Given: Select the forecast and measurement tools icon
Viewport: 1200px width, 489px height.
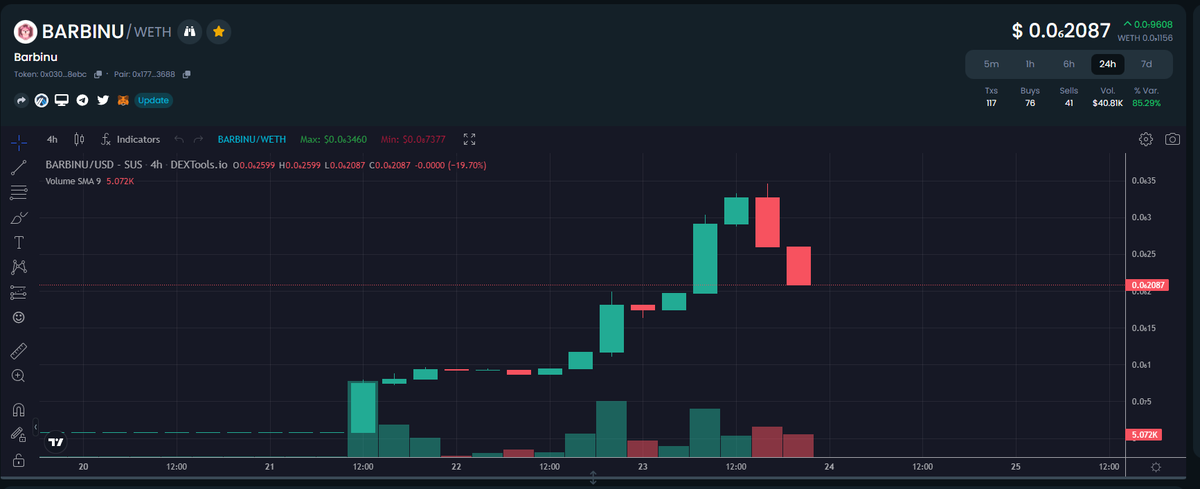Looking at the screenshot, I should [18, 292].
